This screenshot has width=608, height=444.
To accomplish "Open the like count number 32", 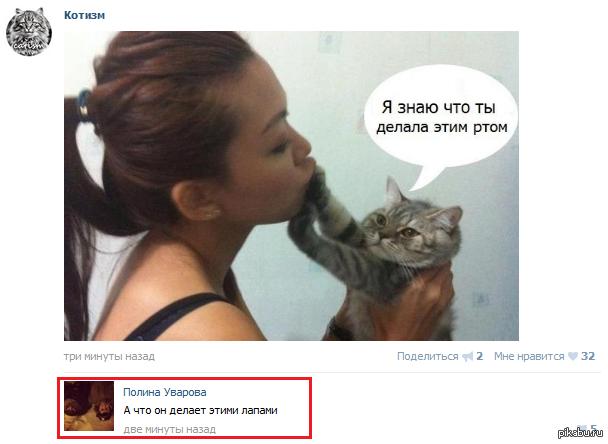I will 588,356.
